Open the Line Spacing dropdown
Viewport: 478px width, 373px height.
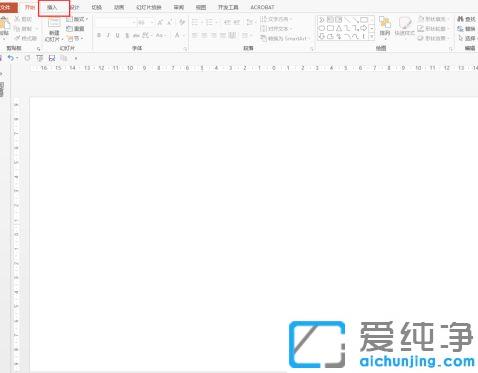[250, 22]
